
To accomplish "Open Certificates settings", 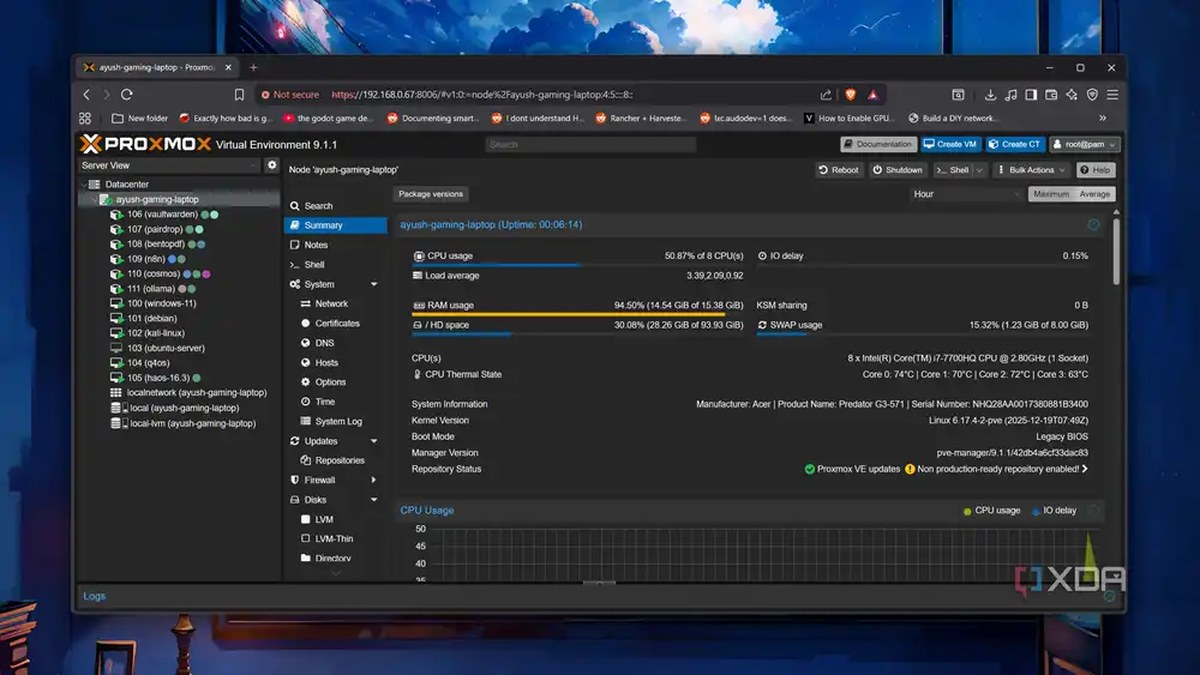I will click(x=335, y=323).
